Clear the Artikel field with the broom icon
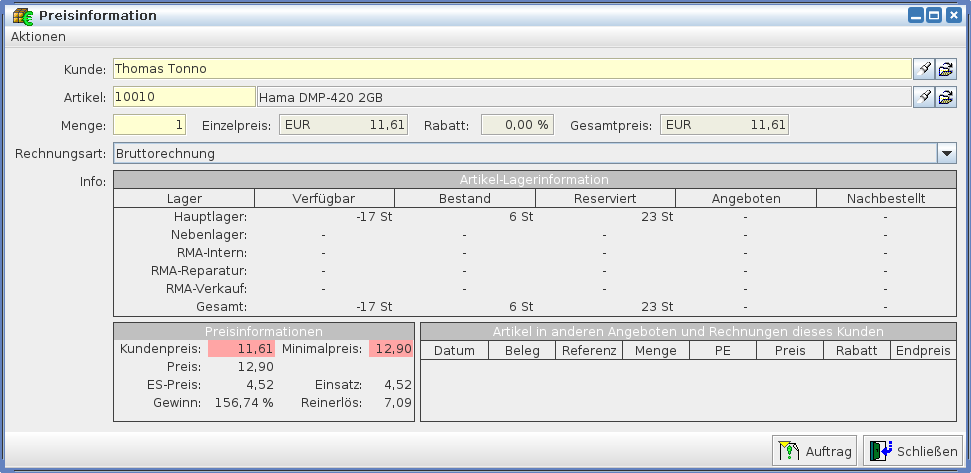Image resolution: width=971 pixels, height=473 pixels. pos(925,97)
